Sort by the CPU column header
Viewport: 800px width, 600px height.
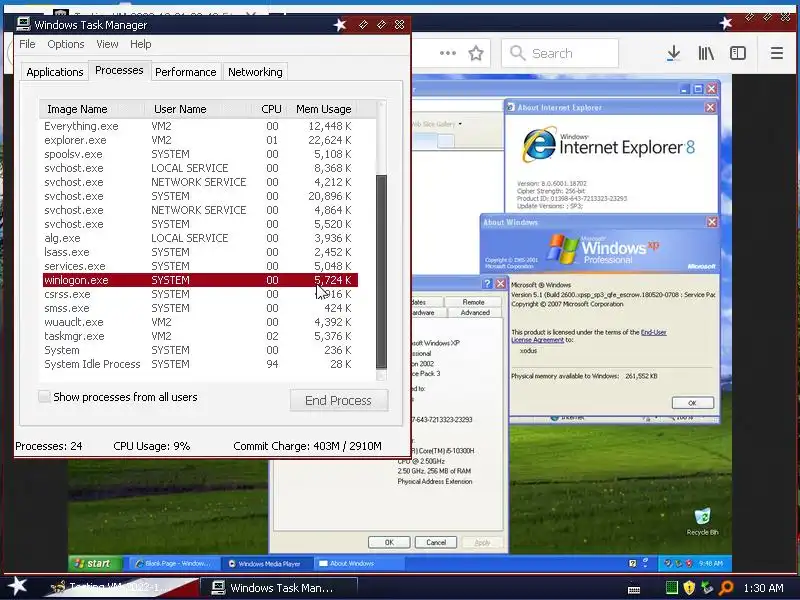coord(270,109)
